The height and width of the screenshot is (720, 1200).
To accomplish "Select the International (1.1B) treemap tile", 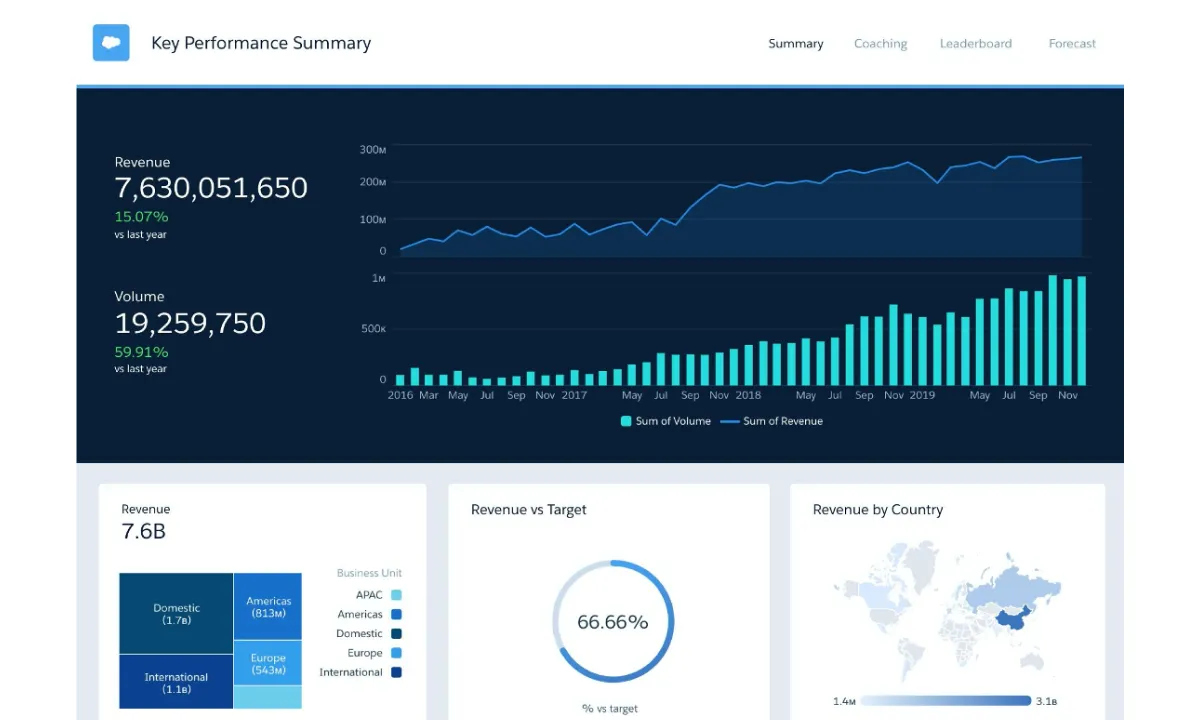I will pyautogui.click(x=176, y=682).
